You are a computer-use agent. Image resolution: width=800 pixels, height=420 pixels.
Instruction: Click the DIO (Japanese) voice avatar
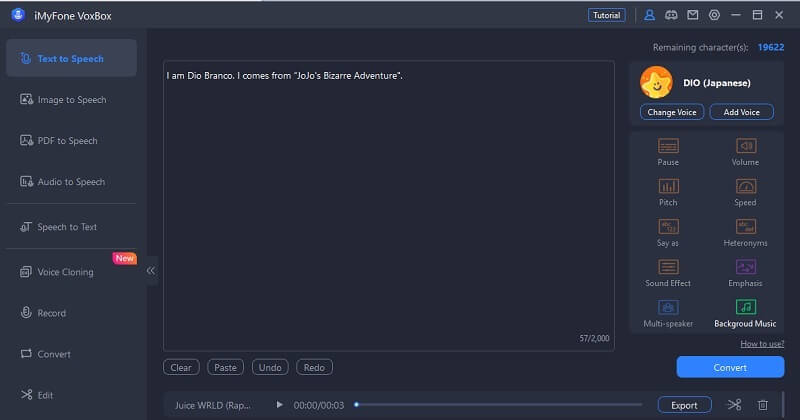(656, 82)
